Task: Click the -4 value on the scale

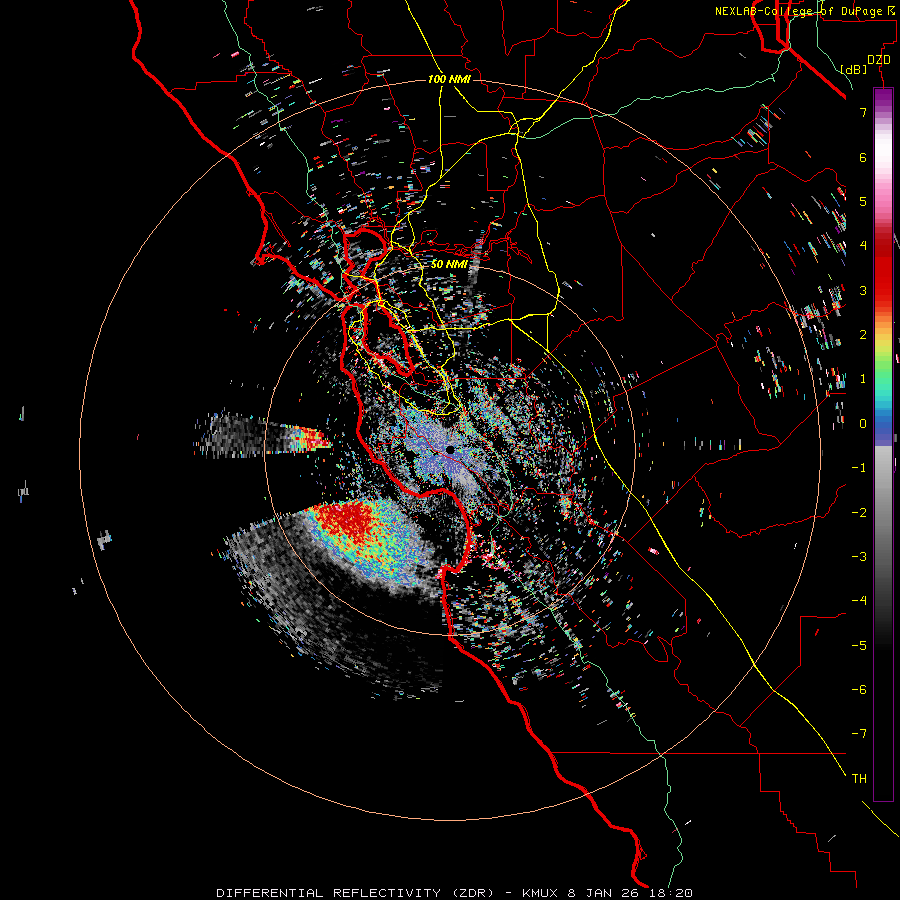Action: point(859,601)
